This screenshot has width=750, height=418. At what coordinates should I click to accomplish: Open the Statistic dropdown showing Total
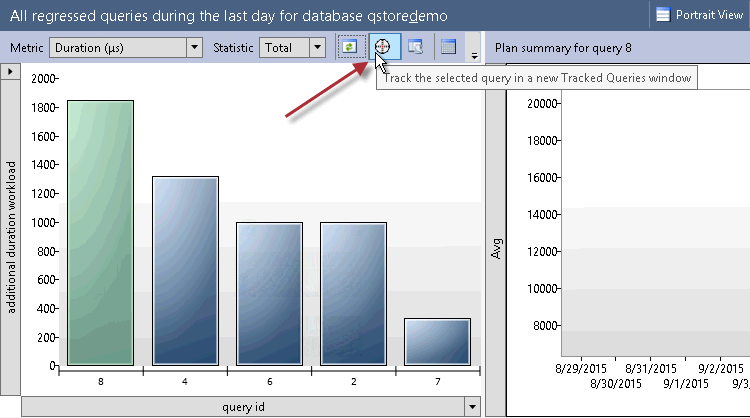click(x=292, y=48)
